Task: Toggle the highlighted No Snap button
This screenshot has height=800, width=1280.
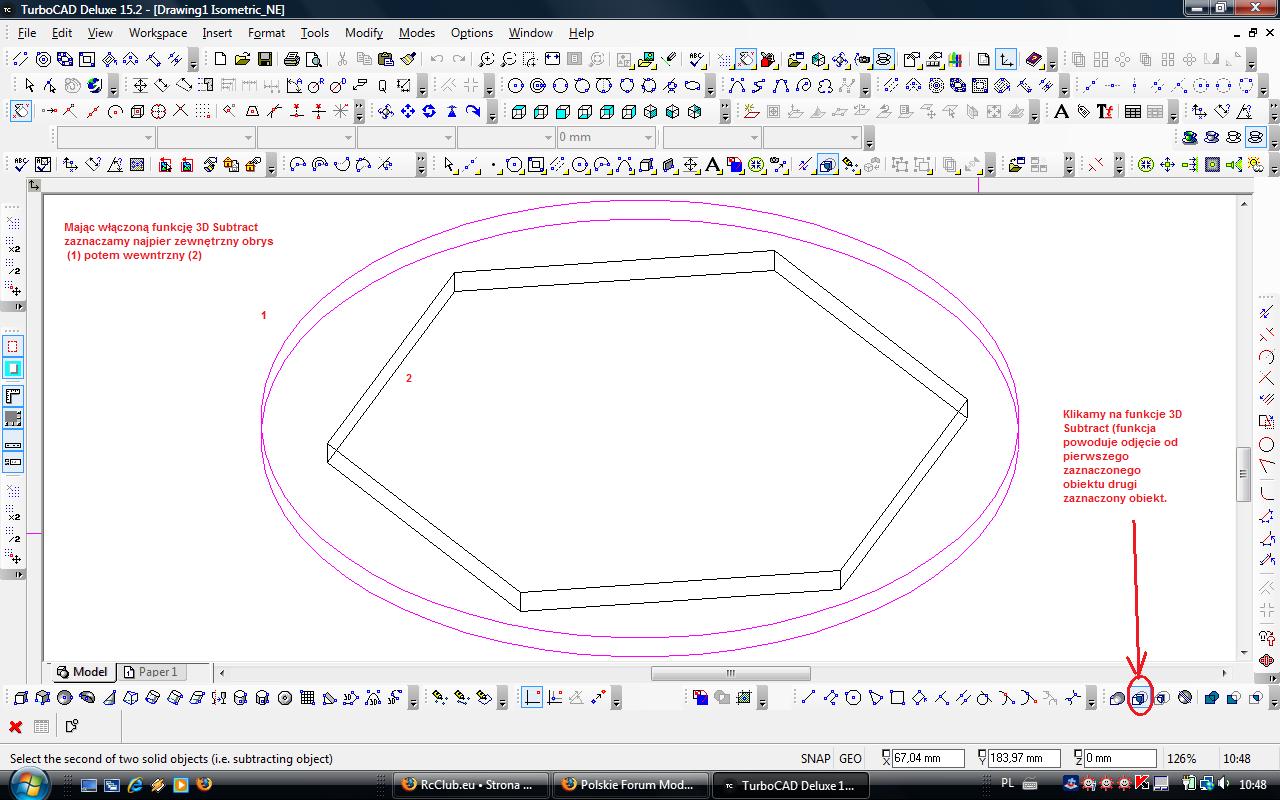Action: pos(20,111)
